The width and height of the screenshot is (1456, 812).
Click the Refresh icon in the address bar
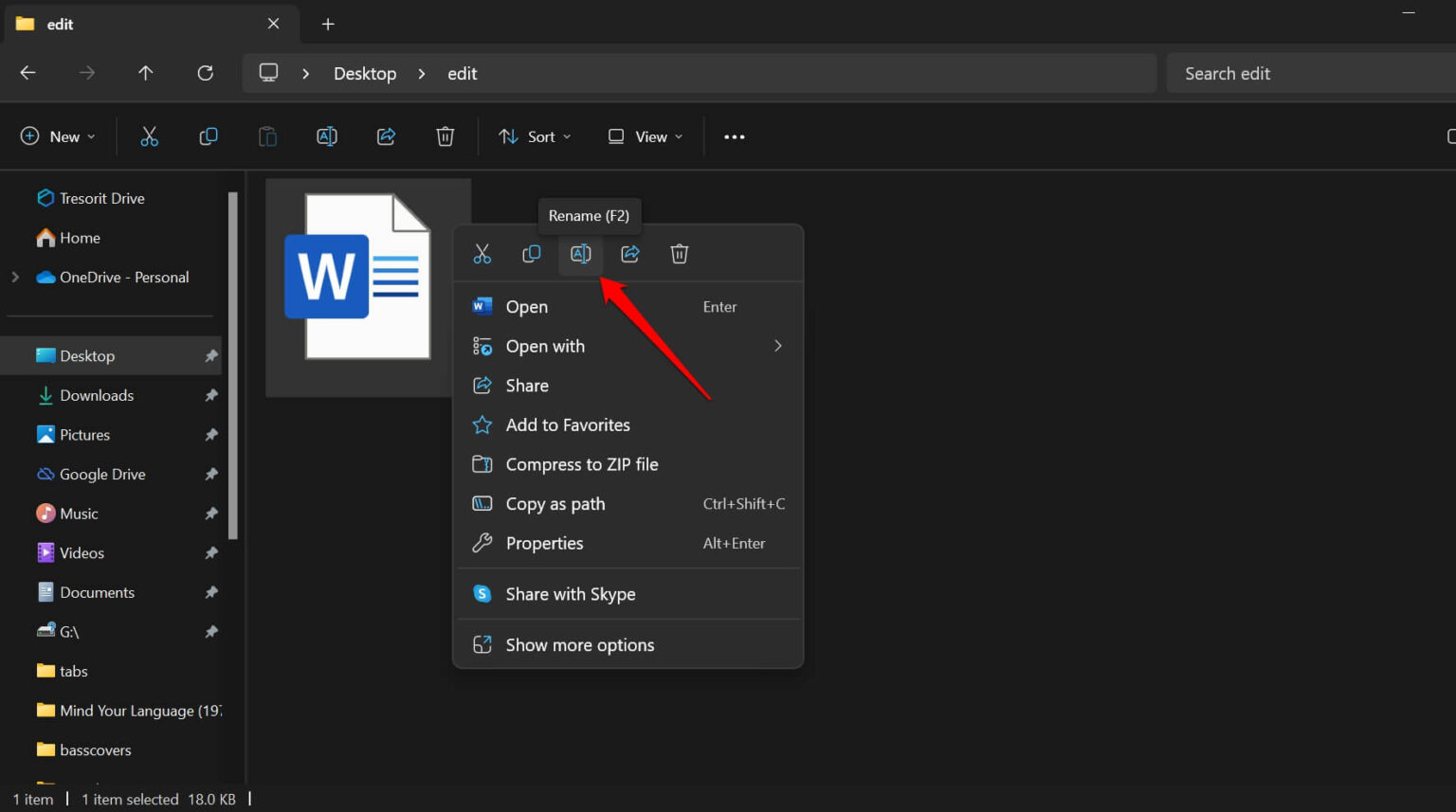tap(205, 73)
